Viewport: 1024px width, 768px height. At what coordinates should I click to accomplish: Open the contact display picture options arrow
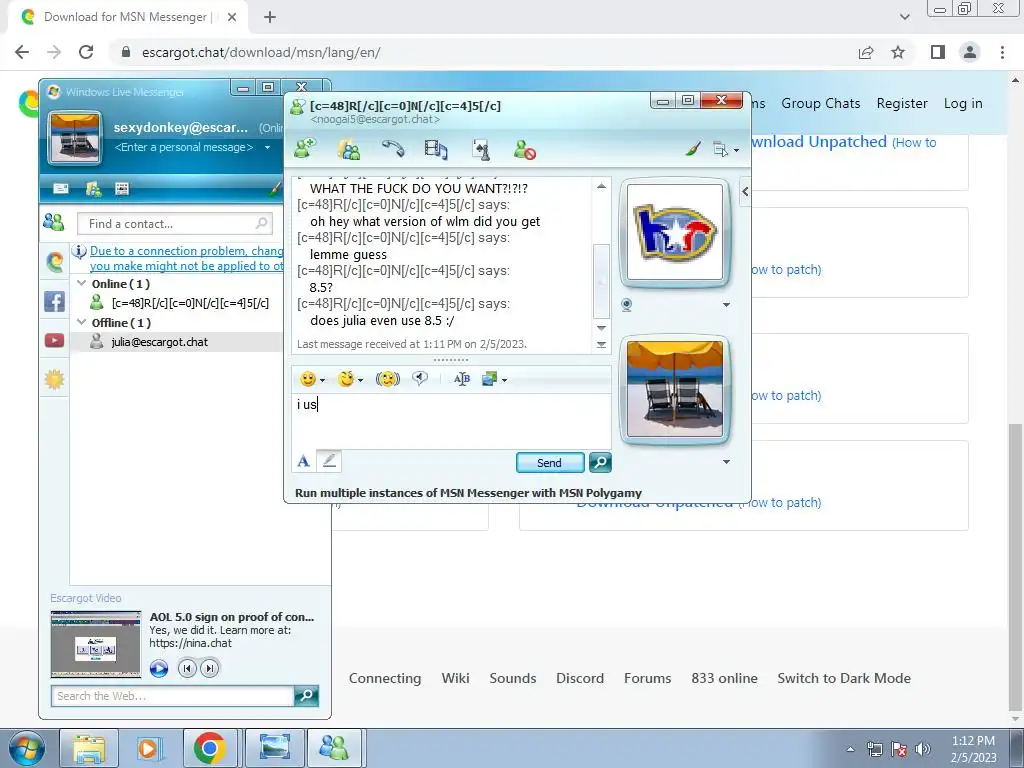click(726, 305)
